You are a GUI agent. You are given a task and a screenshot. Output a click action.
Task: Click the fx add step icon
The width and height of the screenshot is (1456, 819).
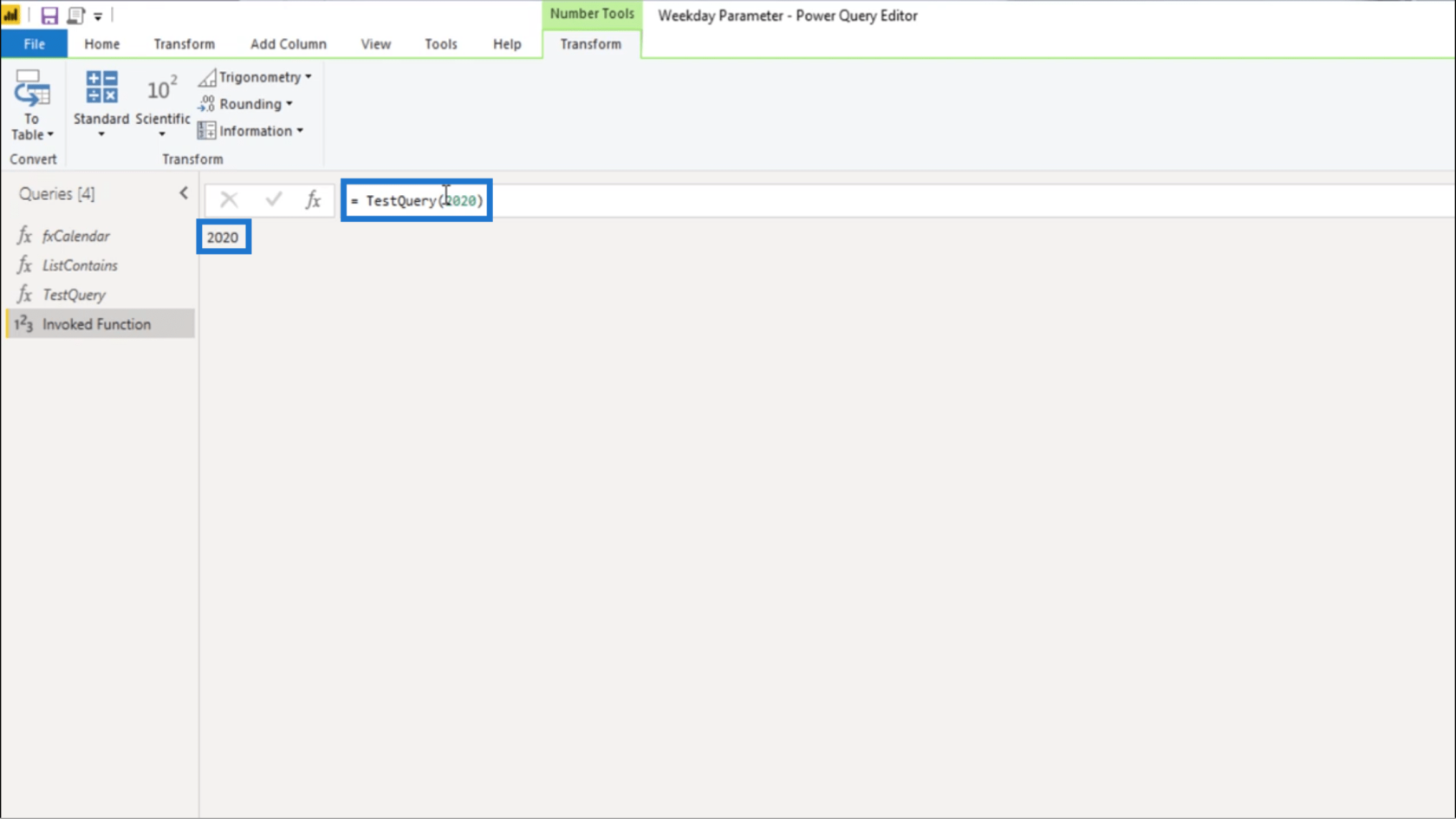[313, 200]
